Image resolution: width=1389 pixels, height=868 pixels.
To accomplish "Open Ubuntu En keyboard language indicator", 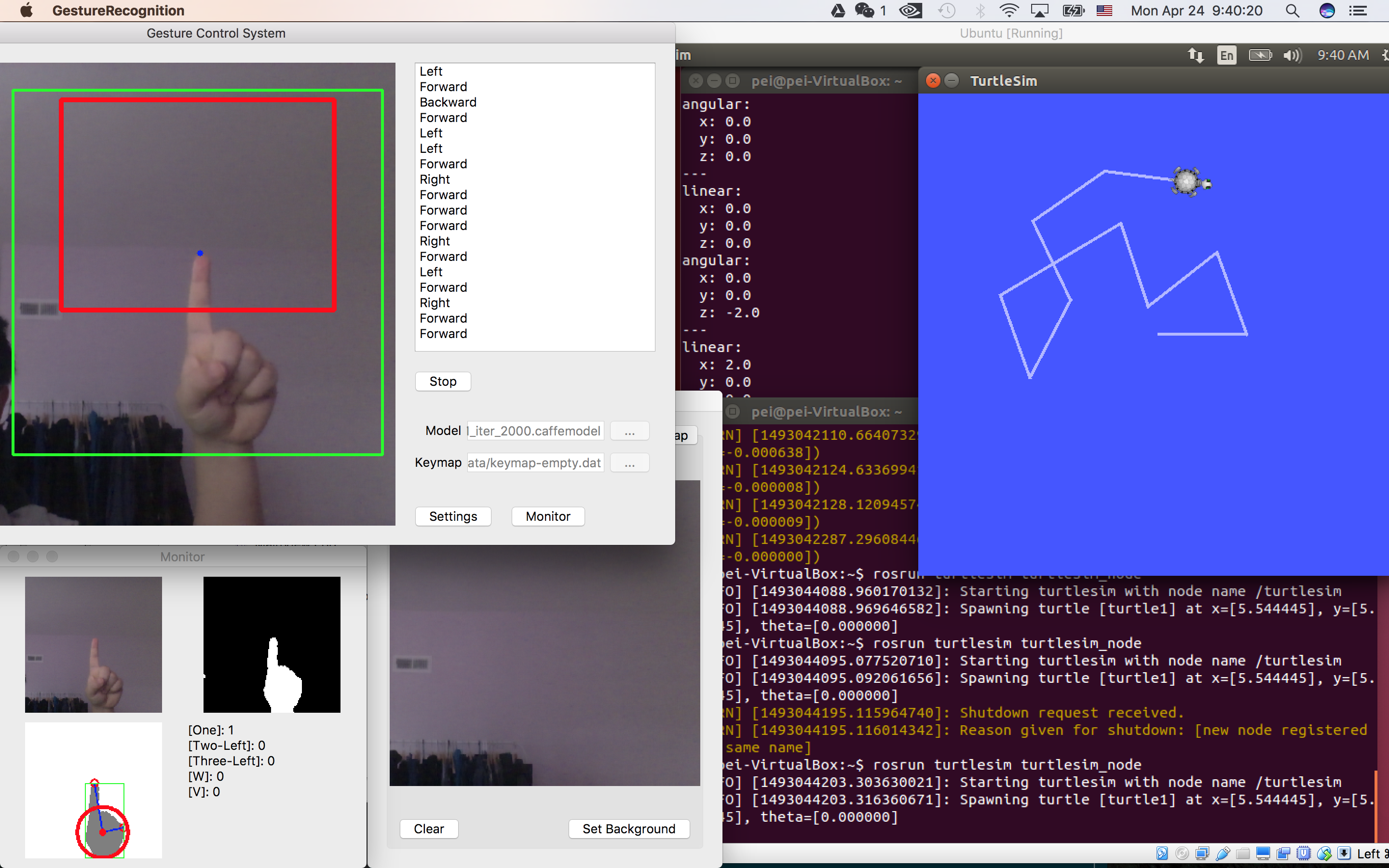I will tap(1226, 55).
